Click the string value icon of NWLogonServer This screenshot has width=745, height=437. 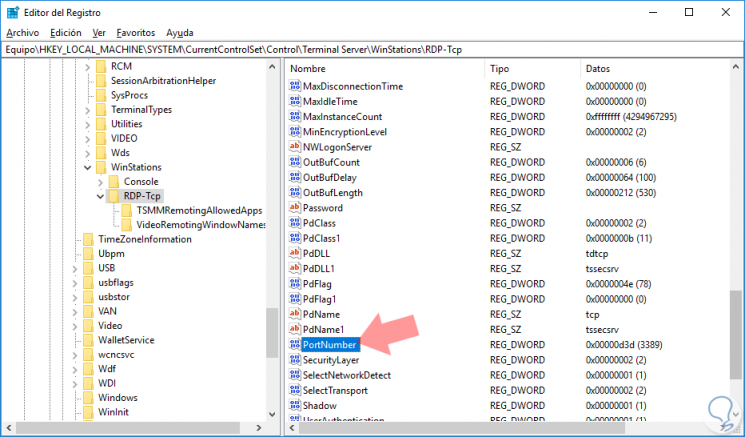point(295,147)
